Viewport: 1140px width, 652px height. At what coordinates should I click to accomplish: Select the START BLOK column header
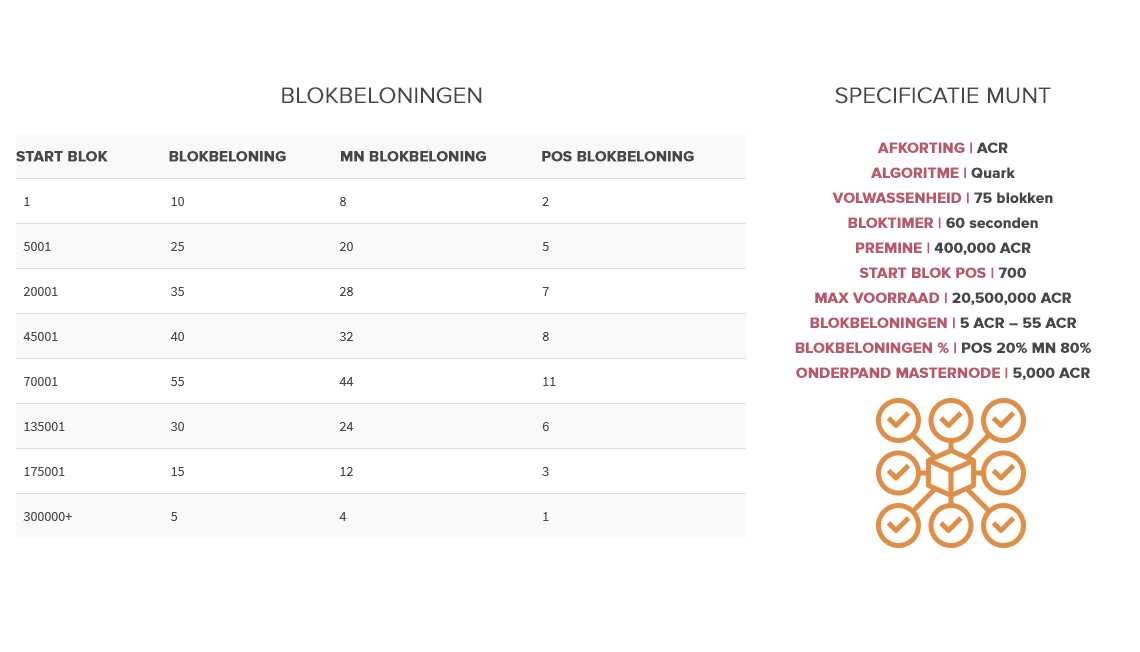[62, 156]
